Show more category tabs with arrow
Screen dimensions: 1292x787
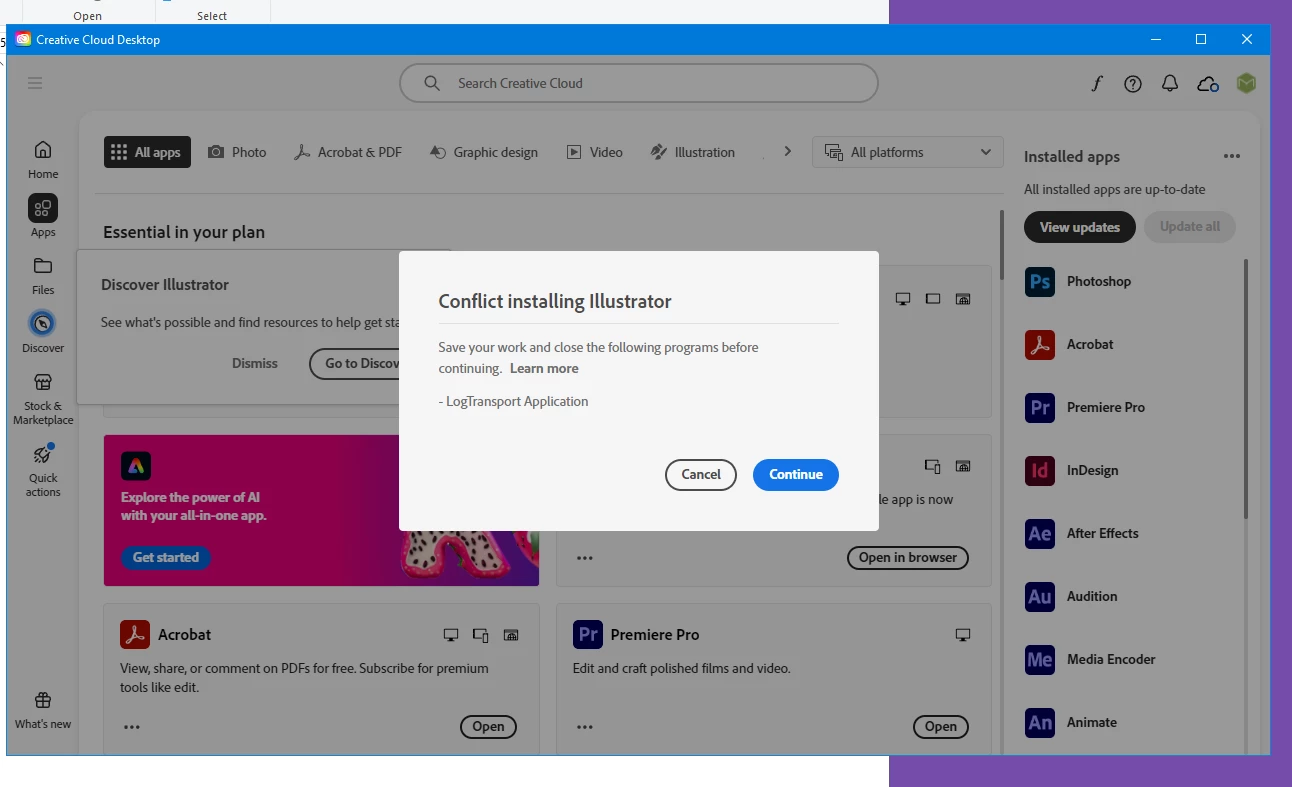pyautogui.click(x=788, y=152)
